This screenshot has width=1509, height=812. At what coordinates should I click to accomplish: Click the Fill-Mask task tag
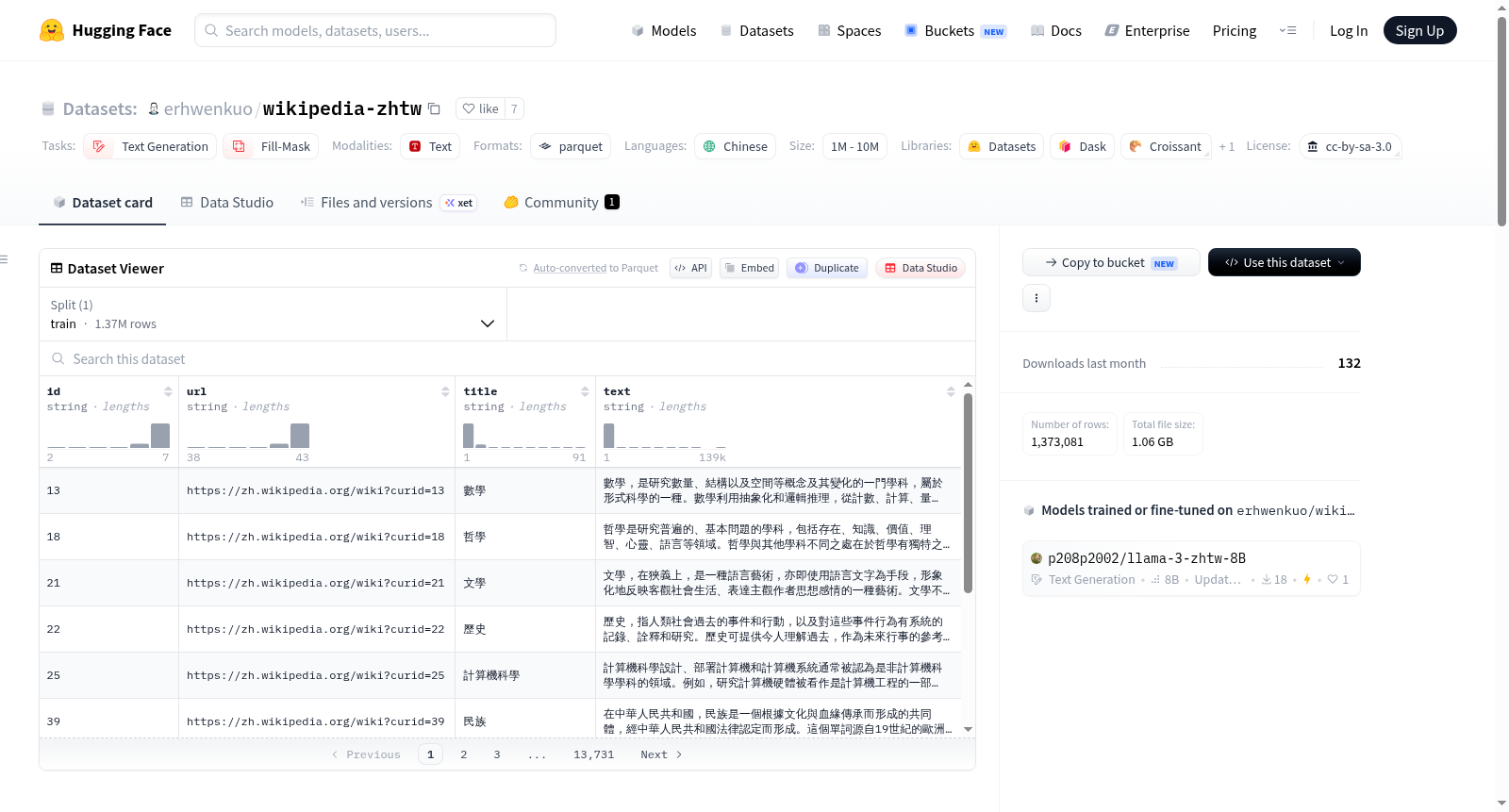point(271,146)
